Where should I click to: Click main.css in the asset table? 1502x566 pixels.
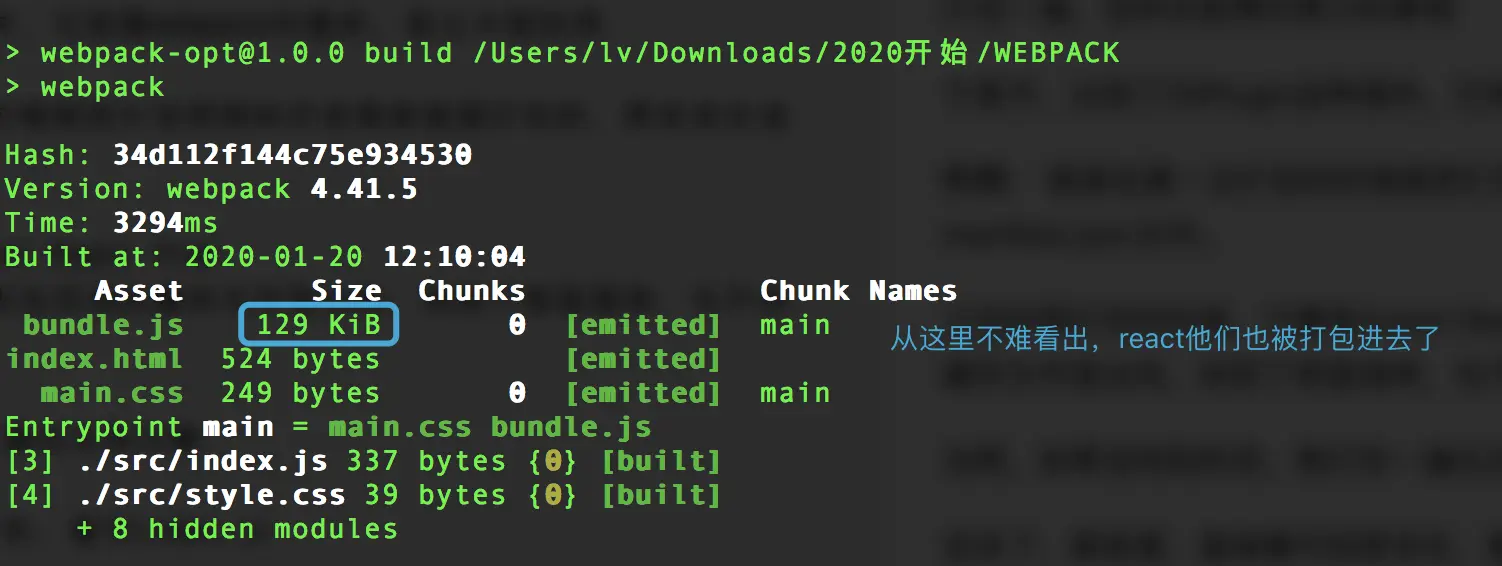[x=112, y=393]
